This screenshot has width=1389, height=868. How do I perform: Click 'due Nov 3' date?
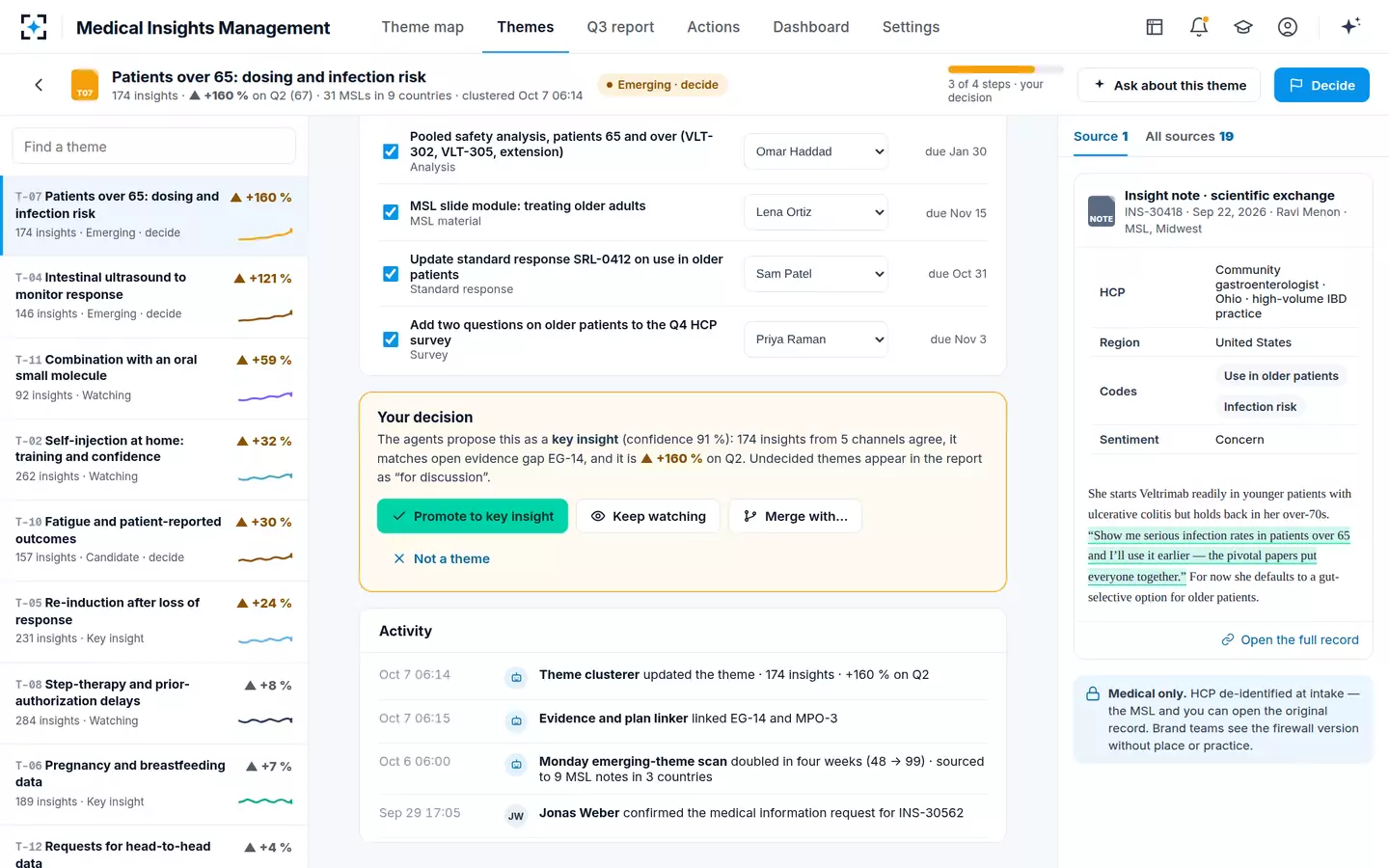959,339
